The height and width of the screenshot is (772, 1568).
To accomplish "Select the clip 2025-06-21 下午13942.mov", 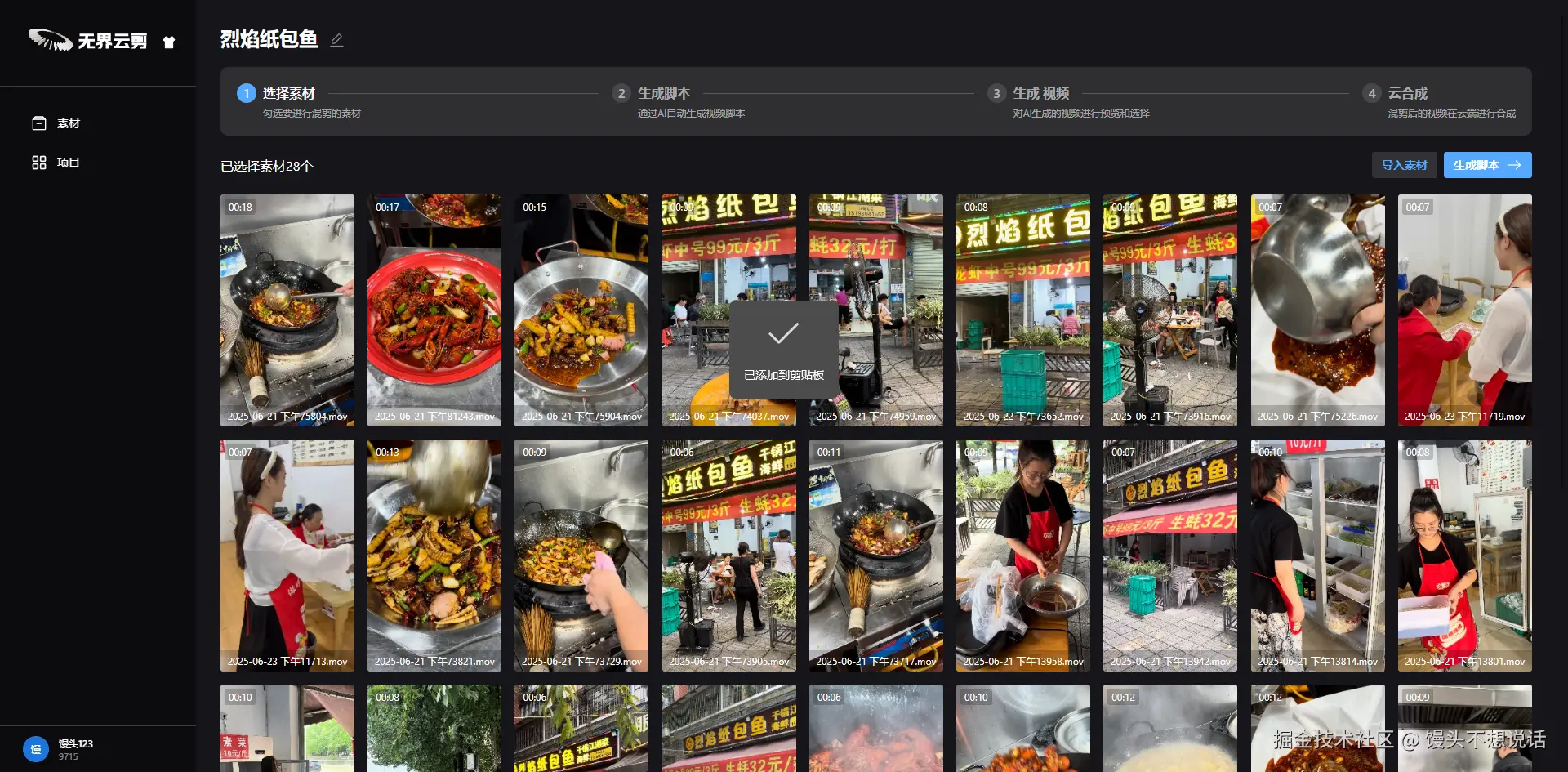I will click(1170, 556).
